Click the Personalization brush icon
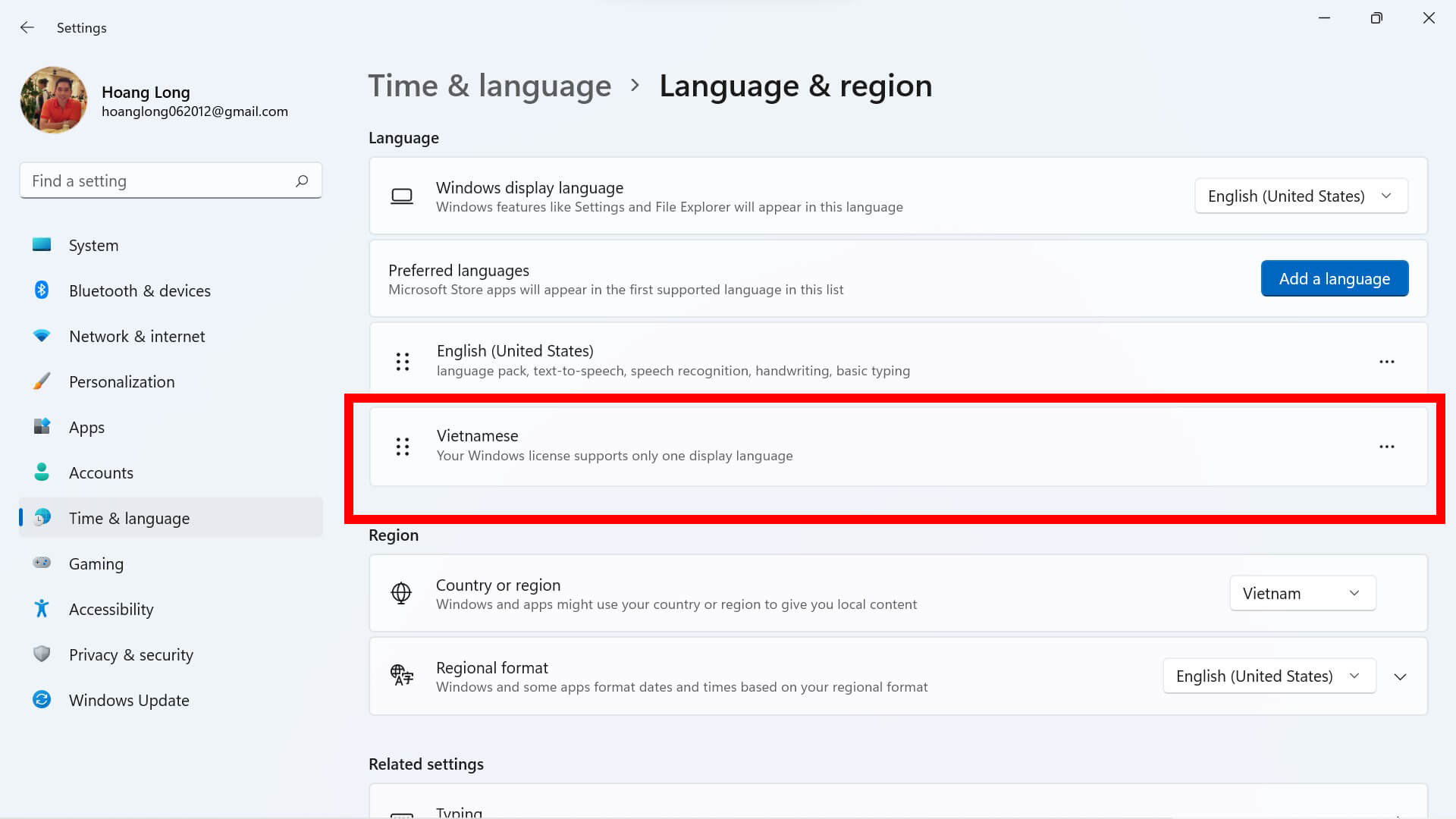The width and height of the screenshot is (1456, 819). [42, 381]
